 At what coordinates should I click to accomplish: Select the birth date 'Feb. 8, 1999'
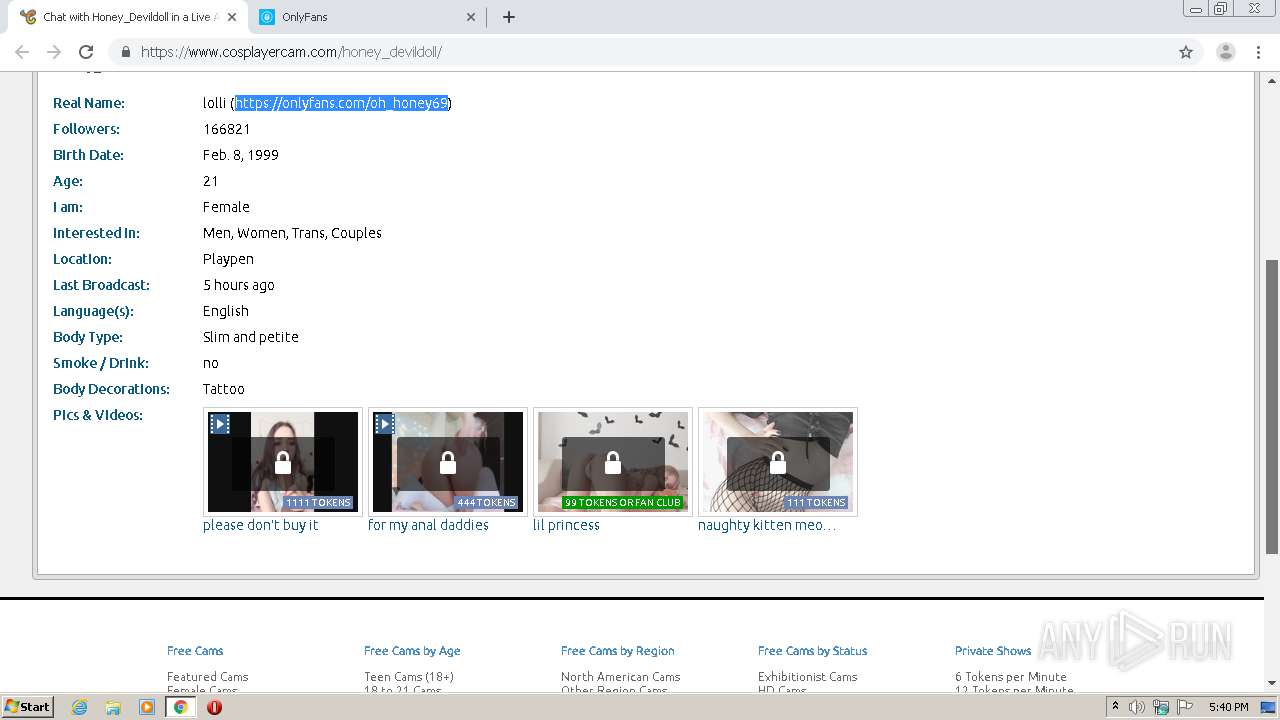point(241,155)
